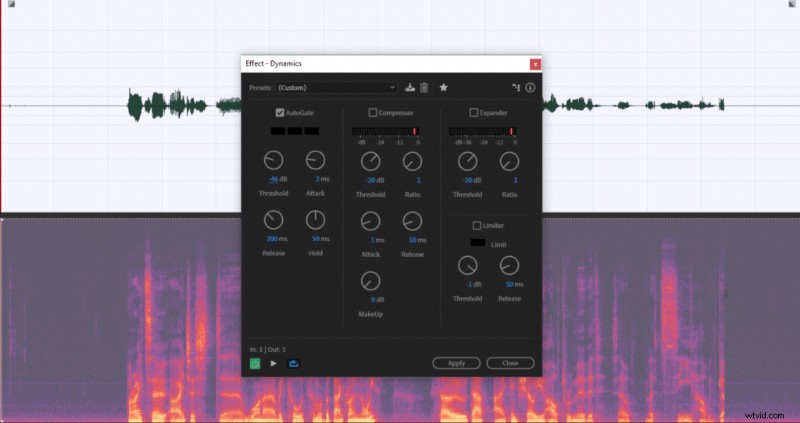The height and width of the screenshot is (423, 800).
Task: Edit the Compressor release value 50 ms
Action: (412, 240)
